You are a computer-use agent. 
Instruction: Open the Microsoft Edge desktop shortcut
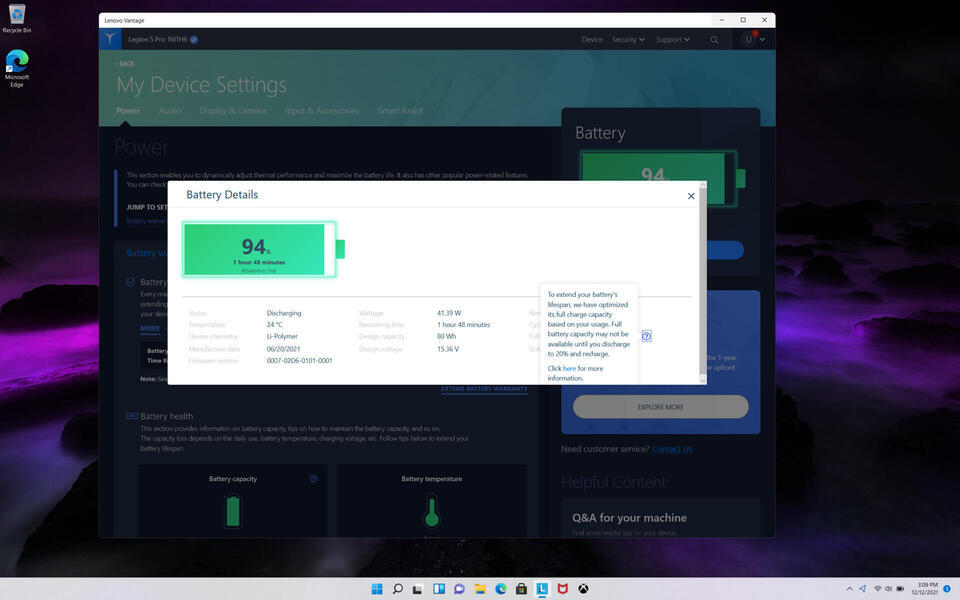(17, 68)
